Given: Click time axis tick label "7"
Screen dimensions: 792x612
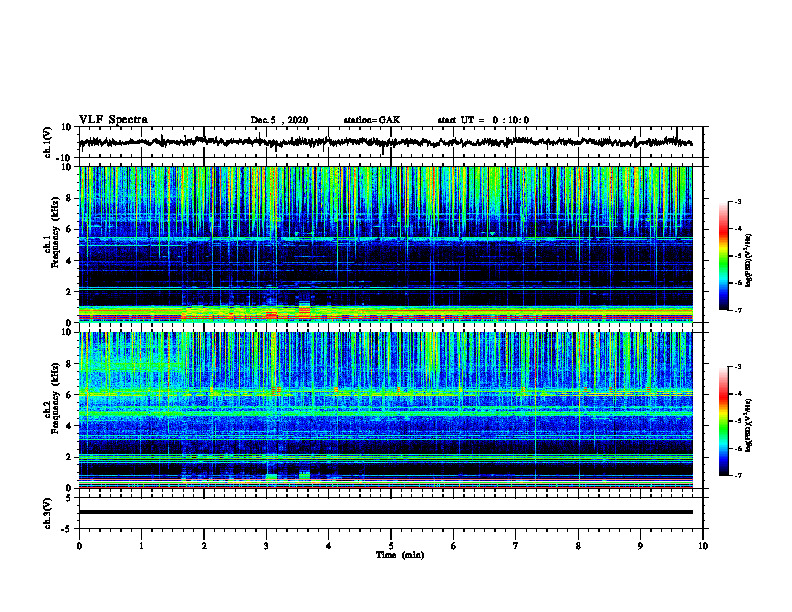Looking at the screenshot, I should pos(516,546).
